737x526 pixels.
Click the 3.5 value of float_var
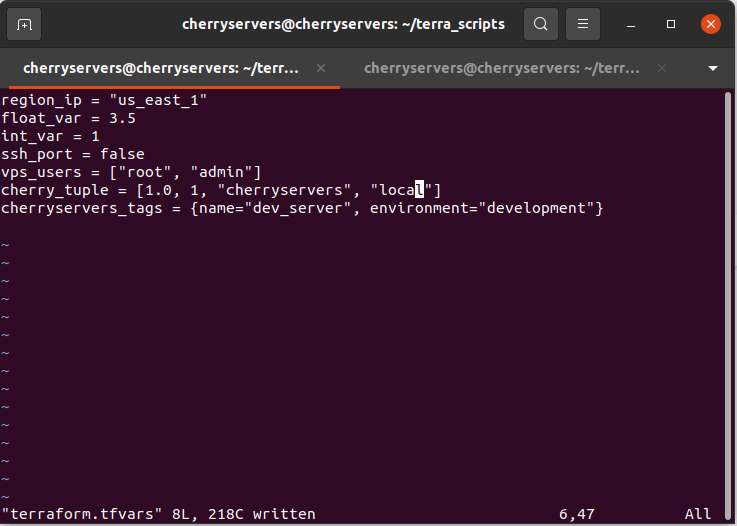[122, 118]
